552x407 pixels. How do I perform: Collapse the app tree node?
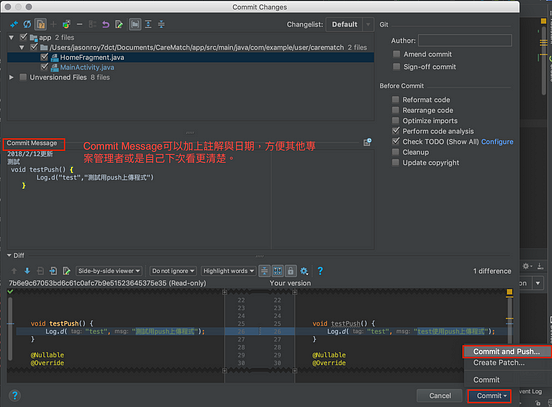(11, 37)
